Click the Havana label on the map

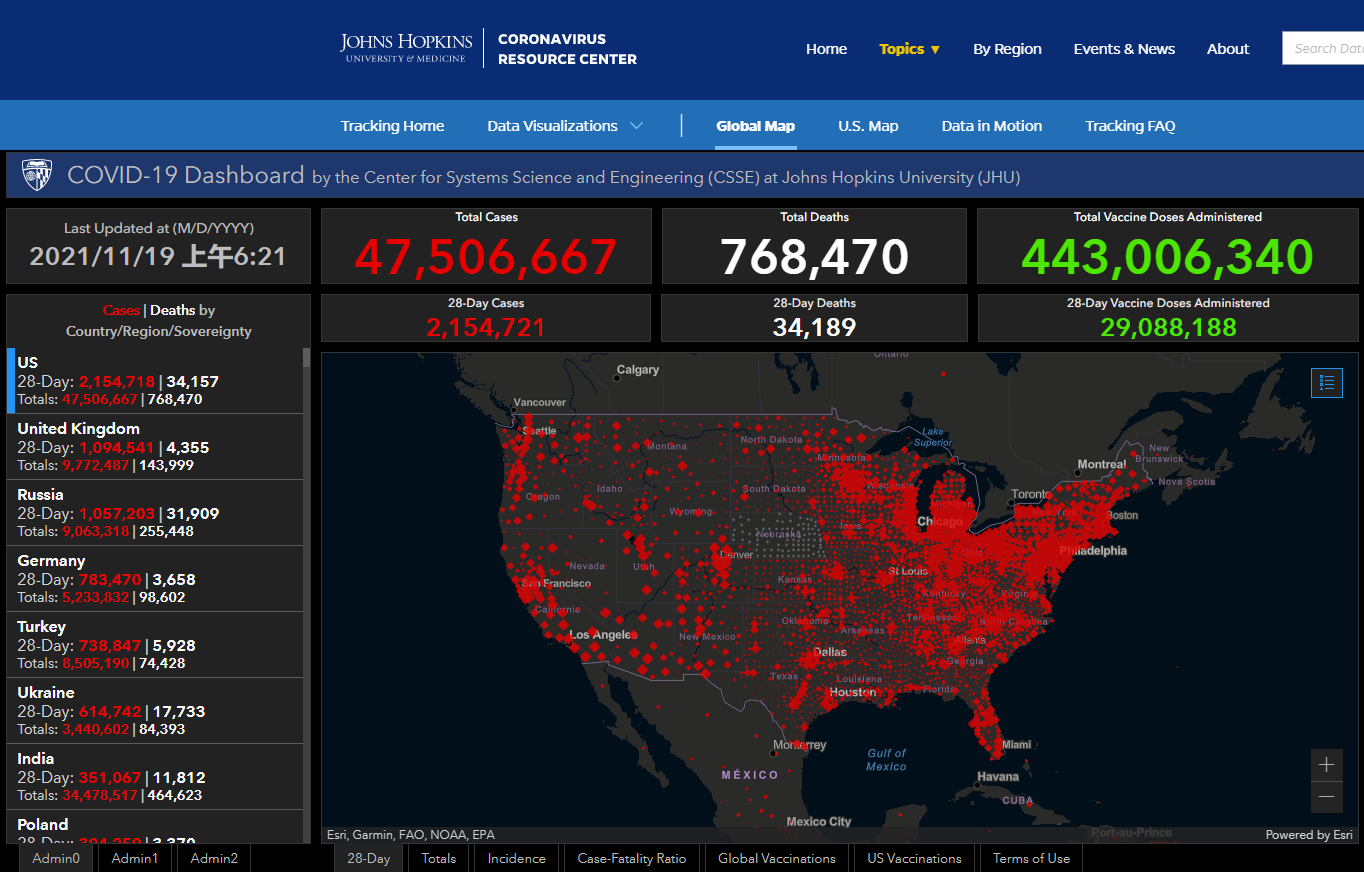coord(998,777)
